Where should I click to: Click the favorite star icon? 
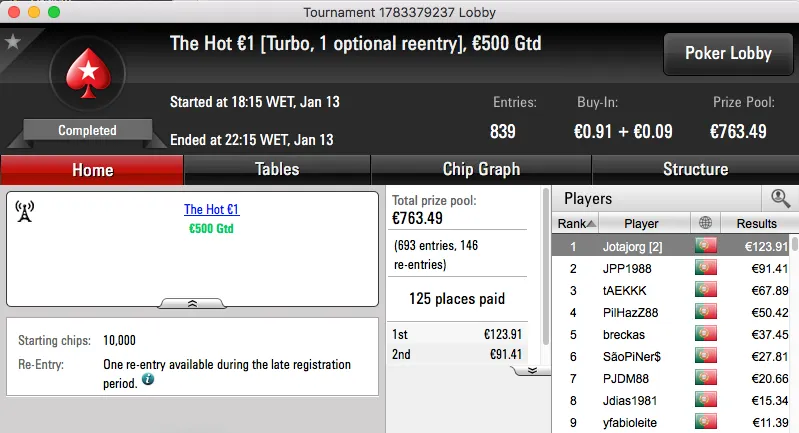coord(13,42)
